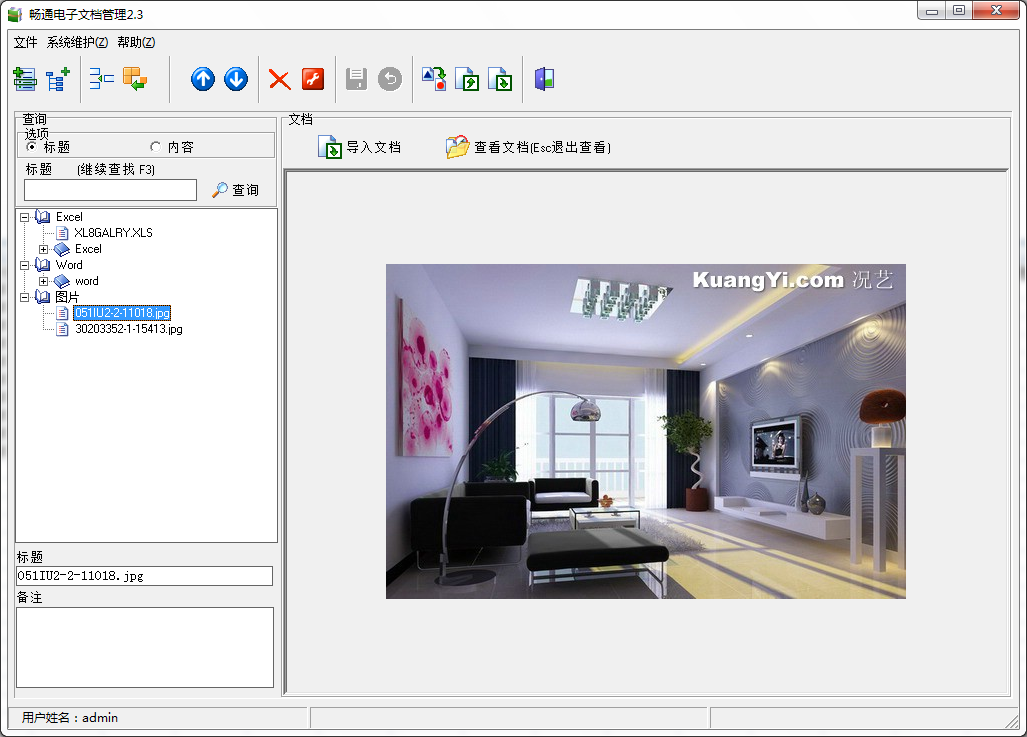Viewport: 1027px width, 737px height.
Task: Click the Excel blue book subfolder icon
Action: [62, 249]
